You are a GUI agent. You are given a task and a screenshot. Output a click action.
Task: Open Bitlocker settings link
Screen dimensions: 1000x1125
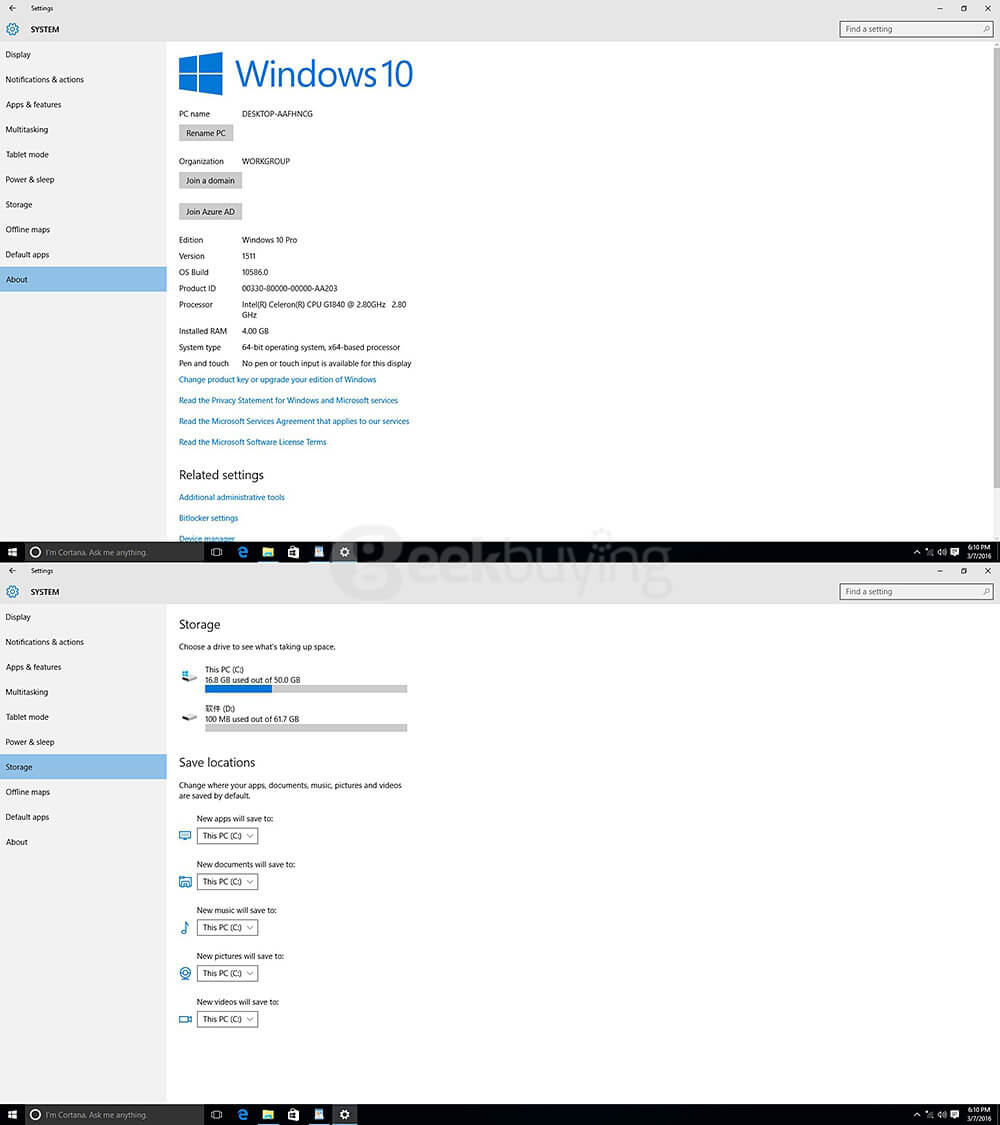(209, 518)
